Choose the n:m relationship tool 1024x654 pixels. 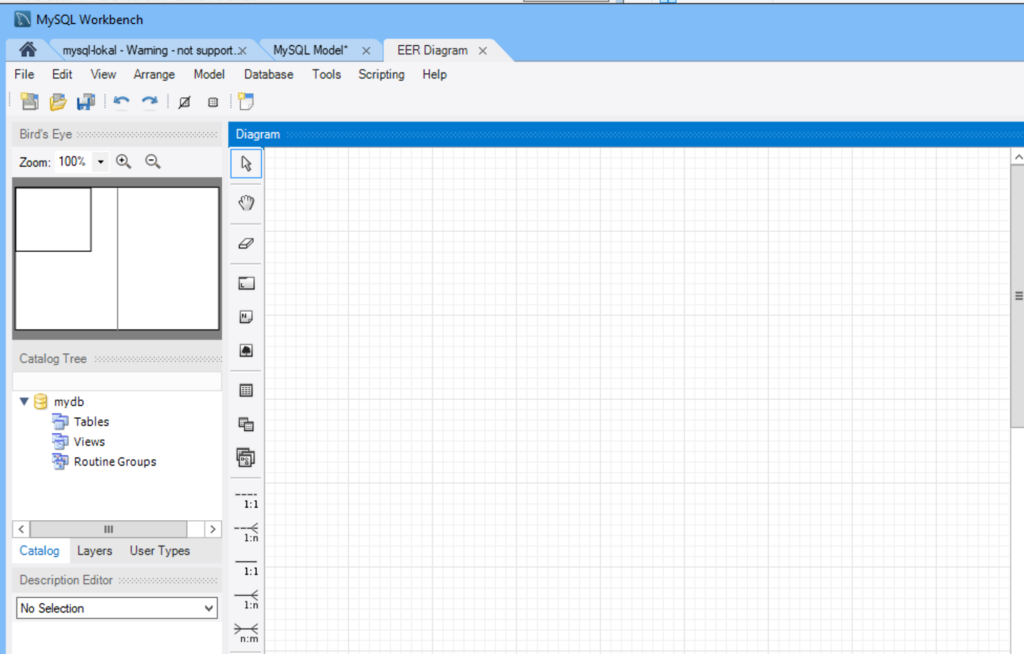(x=247, y=633)
